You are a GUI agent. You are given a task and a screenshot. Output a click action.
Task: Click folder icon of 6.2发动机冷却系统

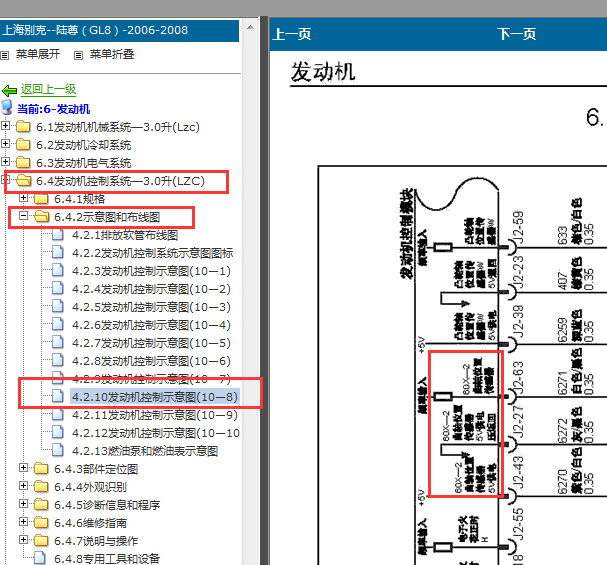(23, 145)
